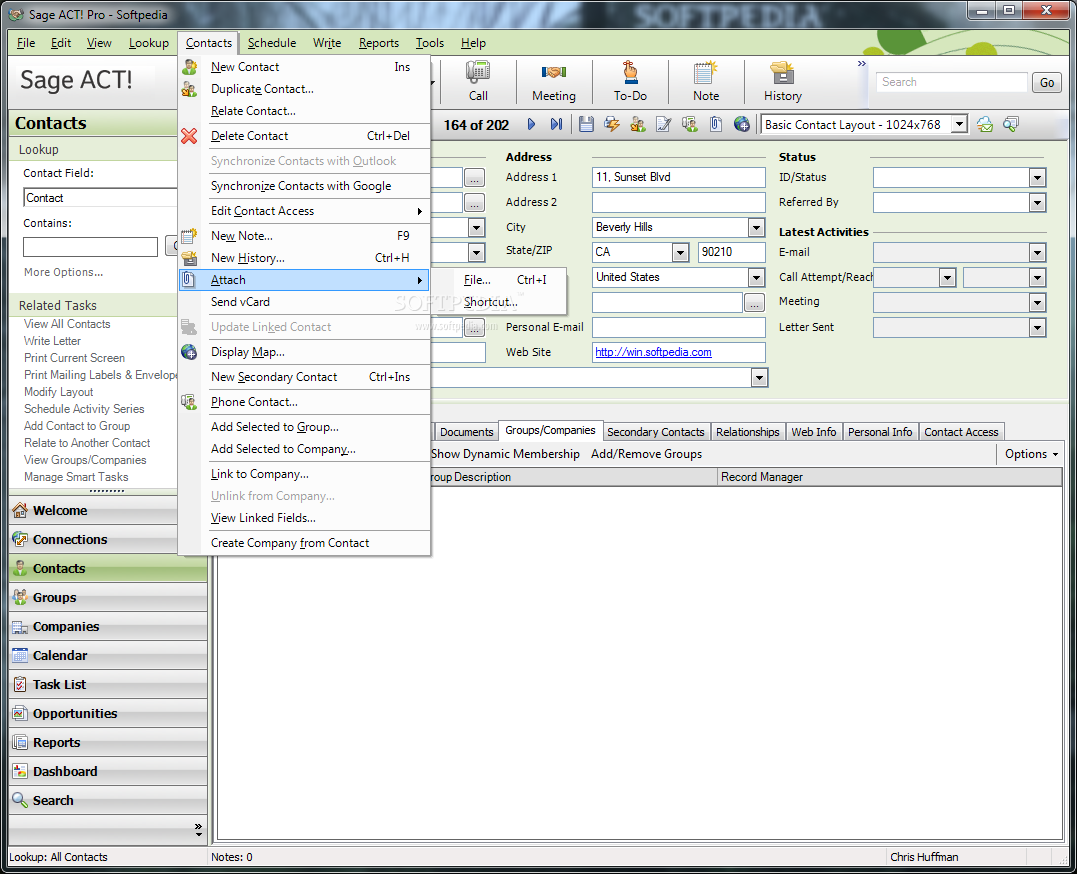Click the paperclip attach toolbar icon
The image size is (1077, 874).
click(x=716, y=124)
